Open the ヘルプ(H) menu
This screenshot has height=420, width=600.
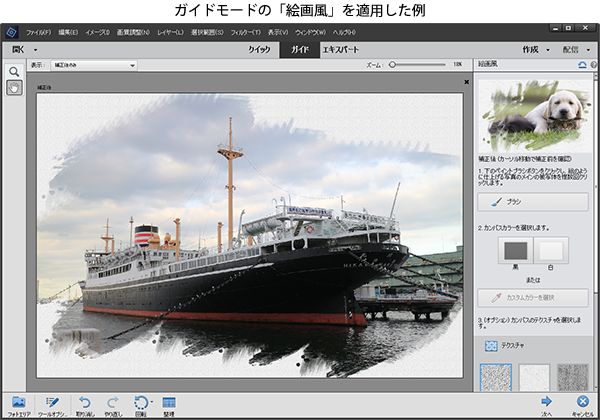(x=344, y=33)
